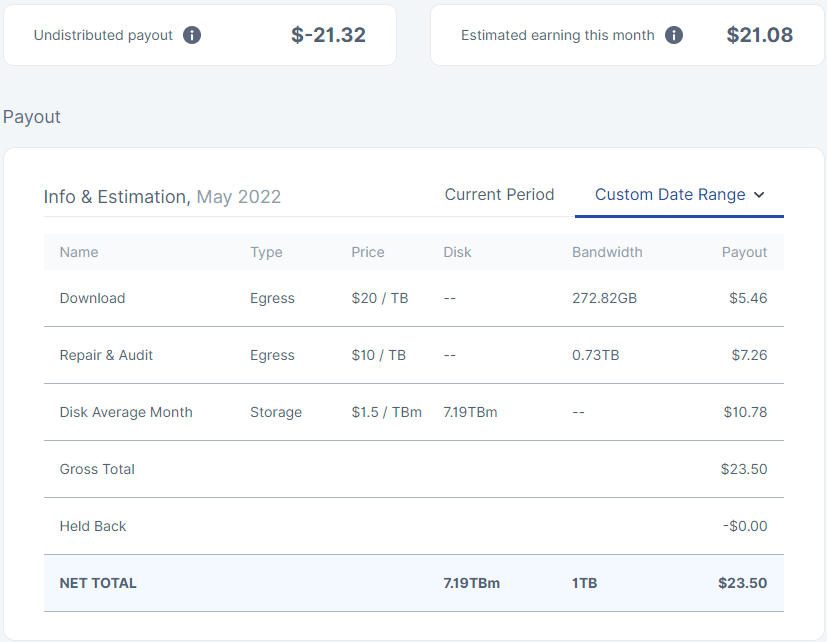Select the Held Back row label

pos(93,526)
